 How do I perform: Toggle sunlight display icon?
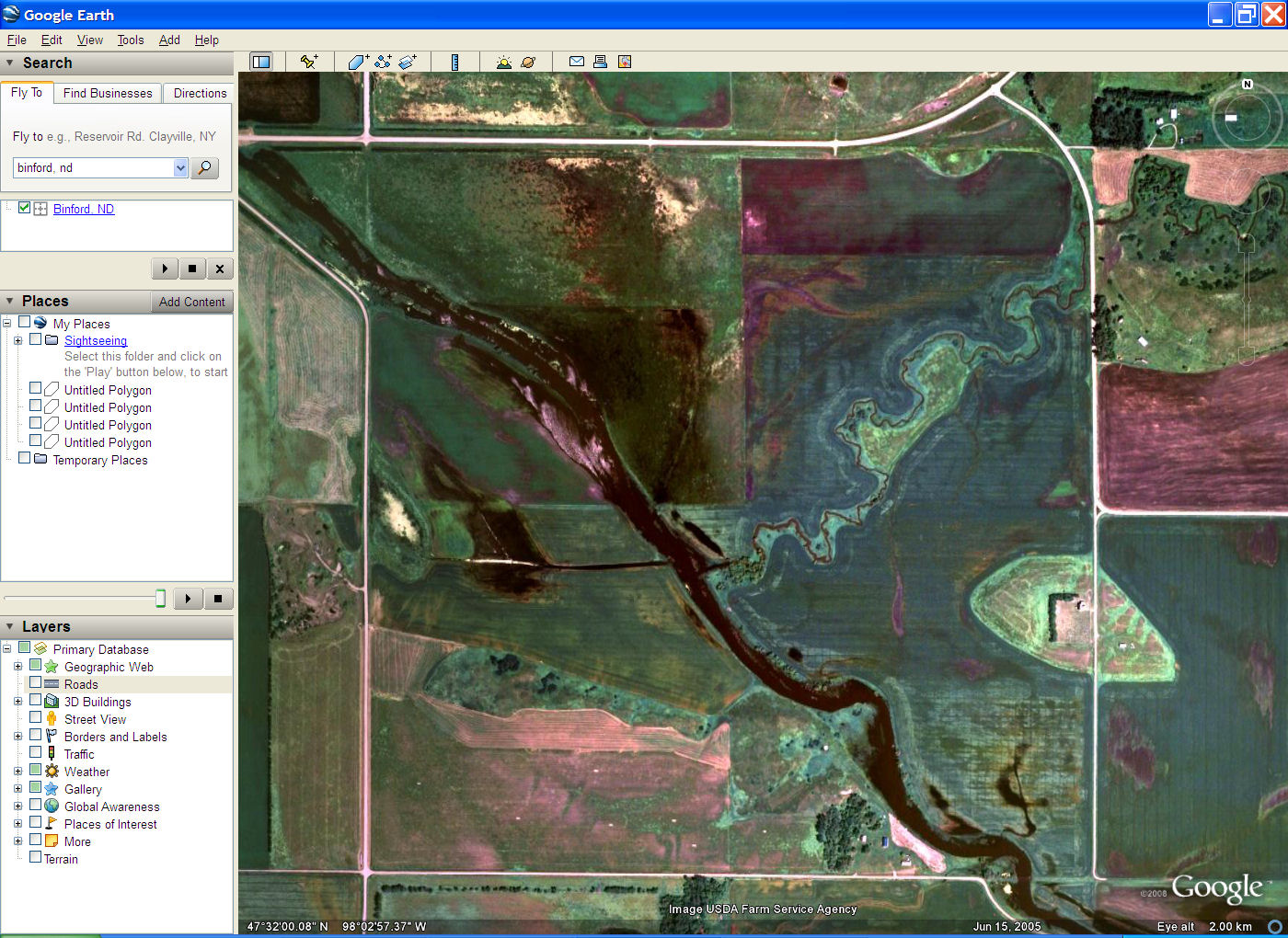[503, 62]
